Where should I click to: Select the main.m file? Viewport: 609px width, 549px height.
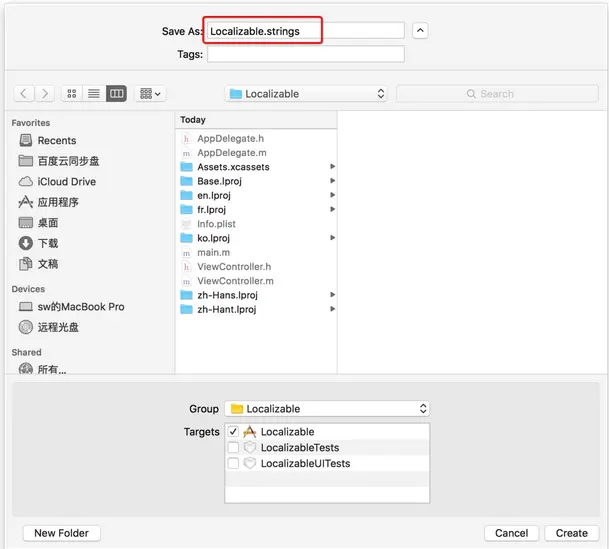206,253
